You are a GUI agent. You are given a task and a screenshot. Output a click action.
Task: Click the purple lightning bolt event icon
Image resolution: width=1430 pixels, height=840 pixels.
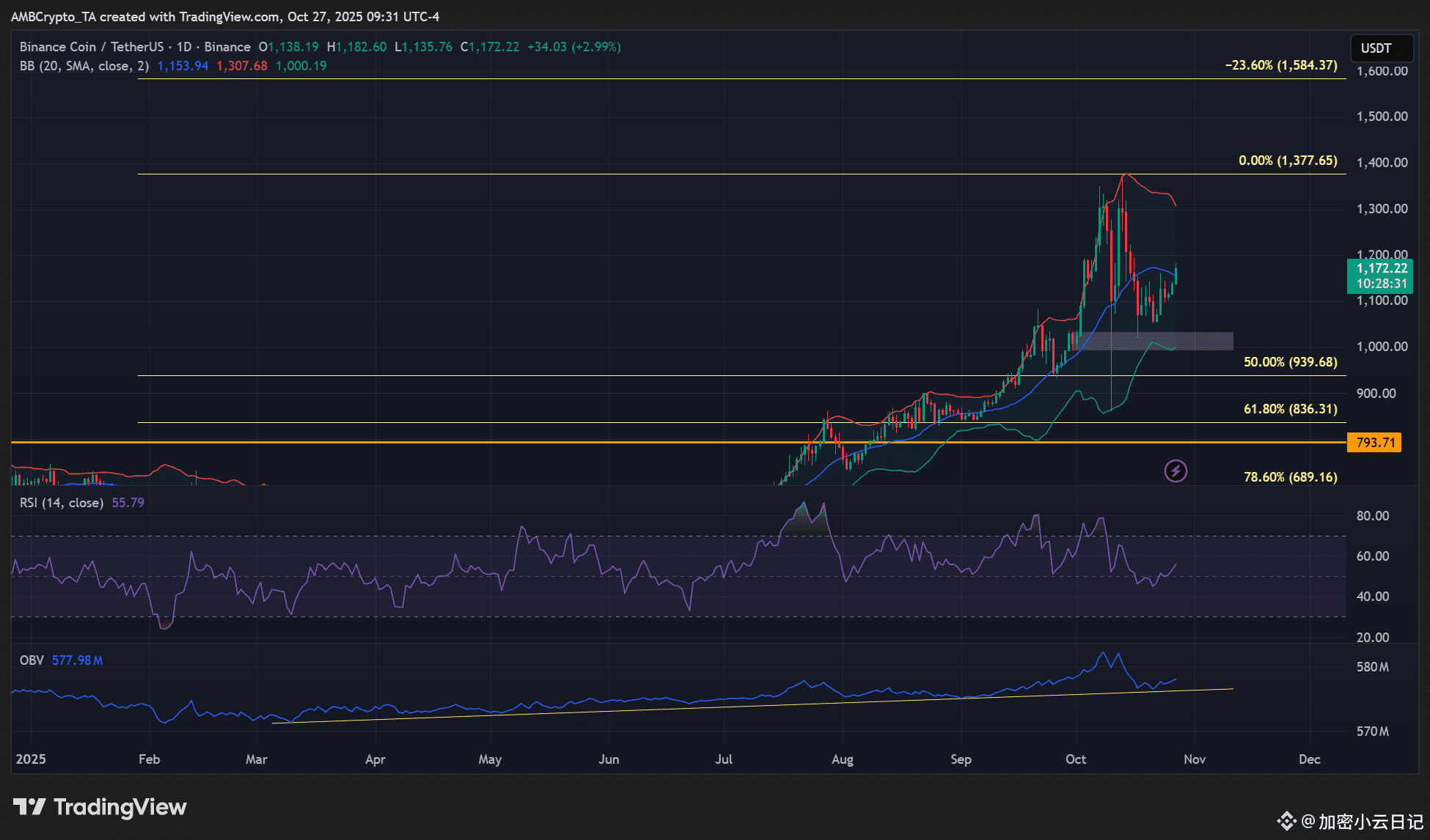point(1176,471)
